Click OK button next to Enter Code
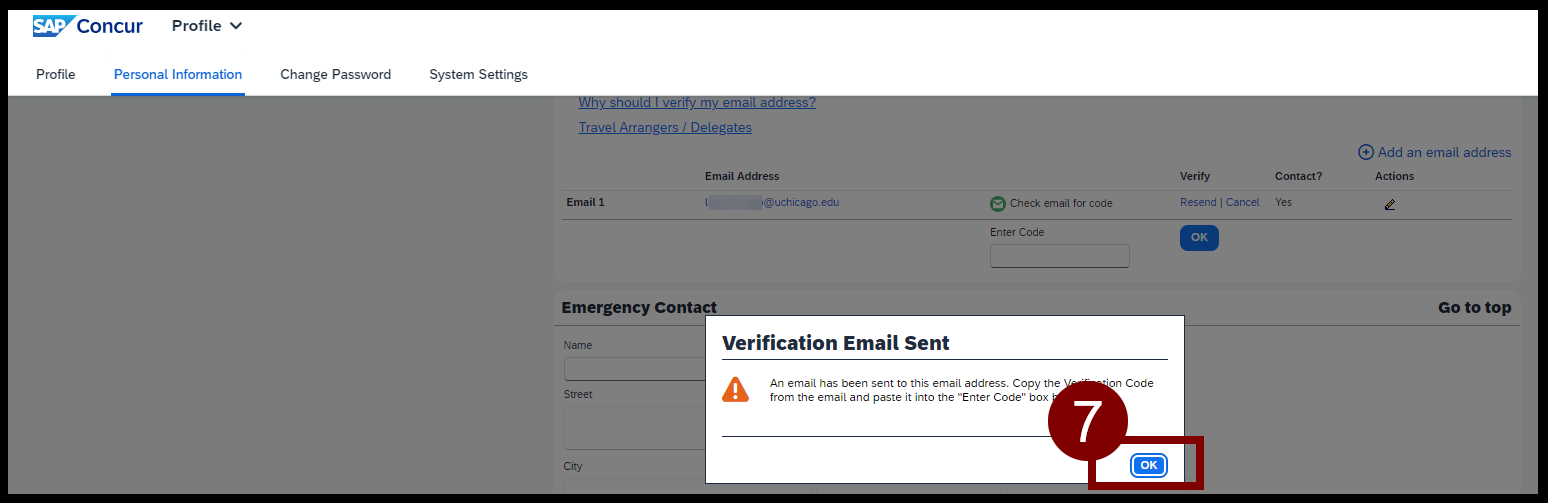The image size is (1548, 503). click(x=1199, y=238)
